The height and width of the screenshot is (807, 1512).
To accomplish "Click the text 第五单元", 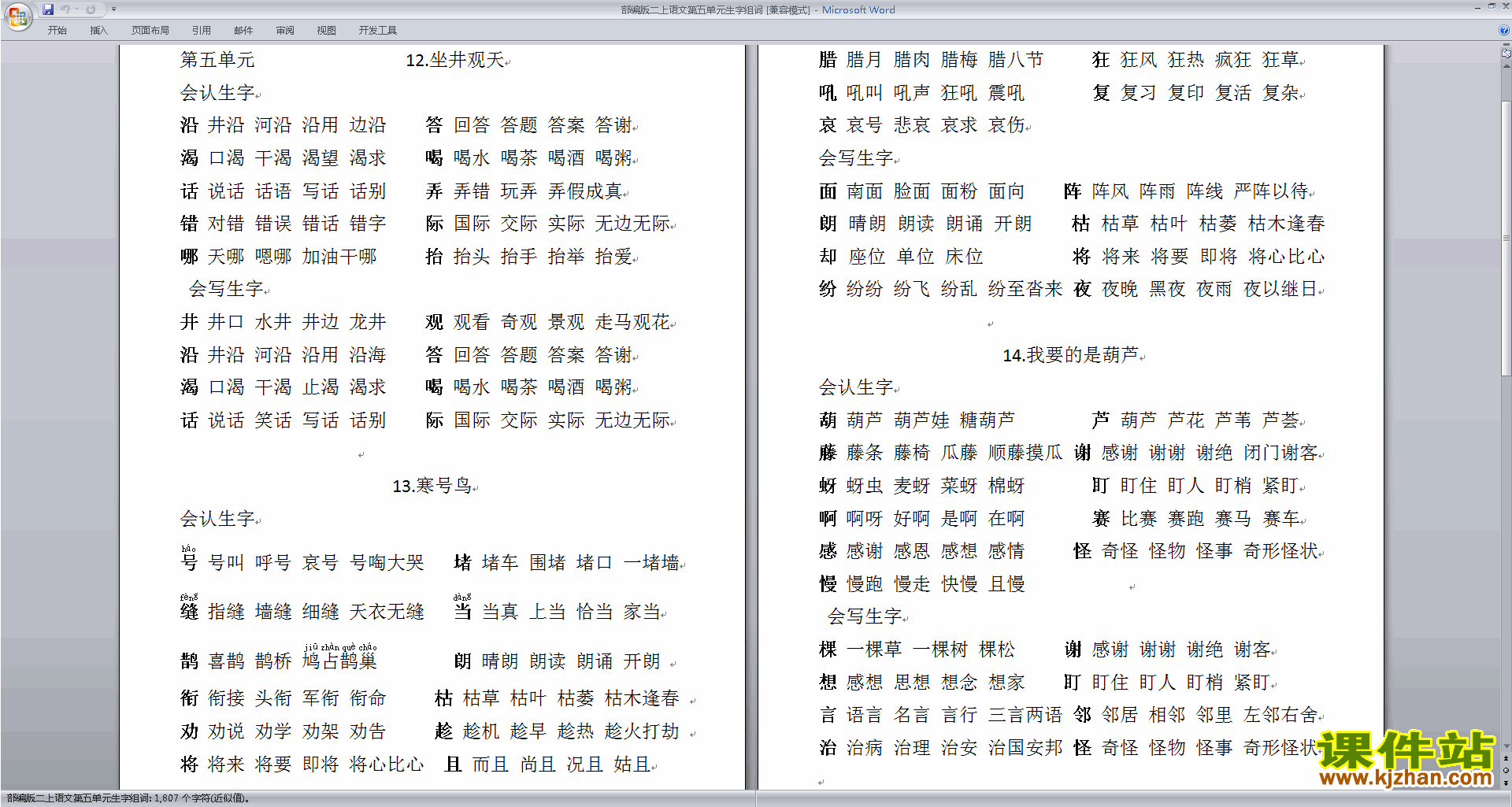I will click(x=217, y=61).
